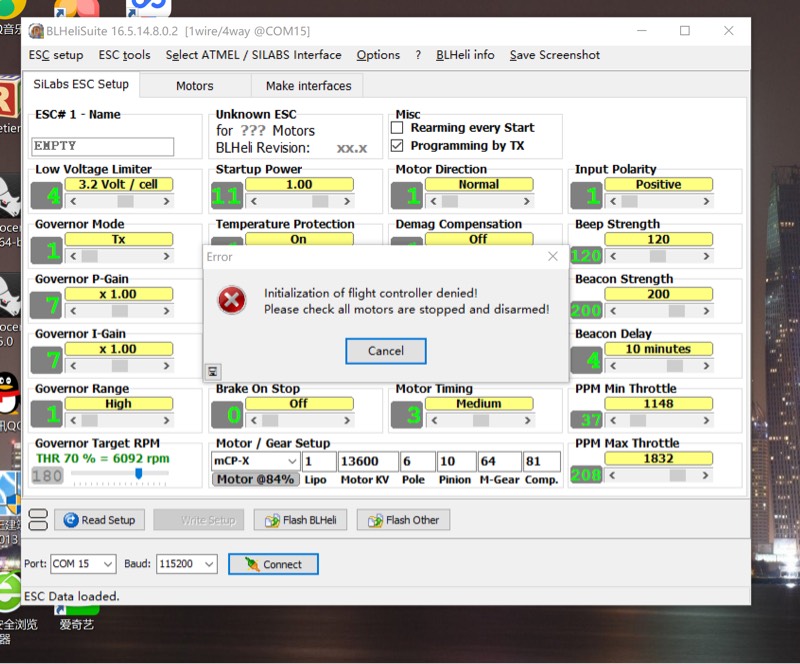Viewport: 800px width, 664px height.
Task: Click the greyed-out Write Setup button
Action: click(199, 520)
